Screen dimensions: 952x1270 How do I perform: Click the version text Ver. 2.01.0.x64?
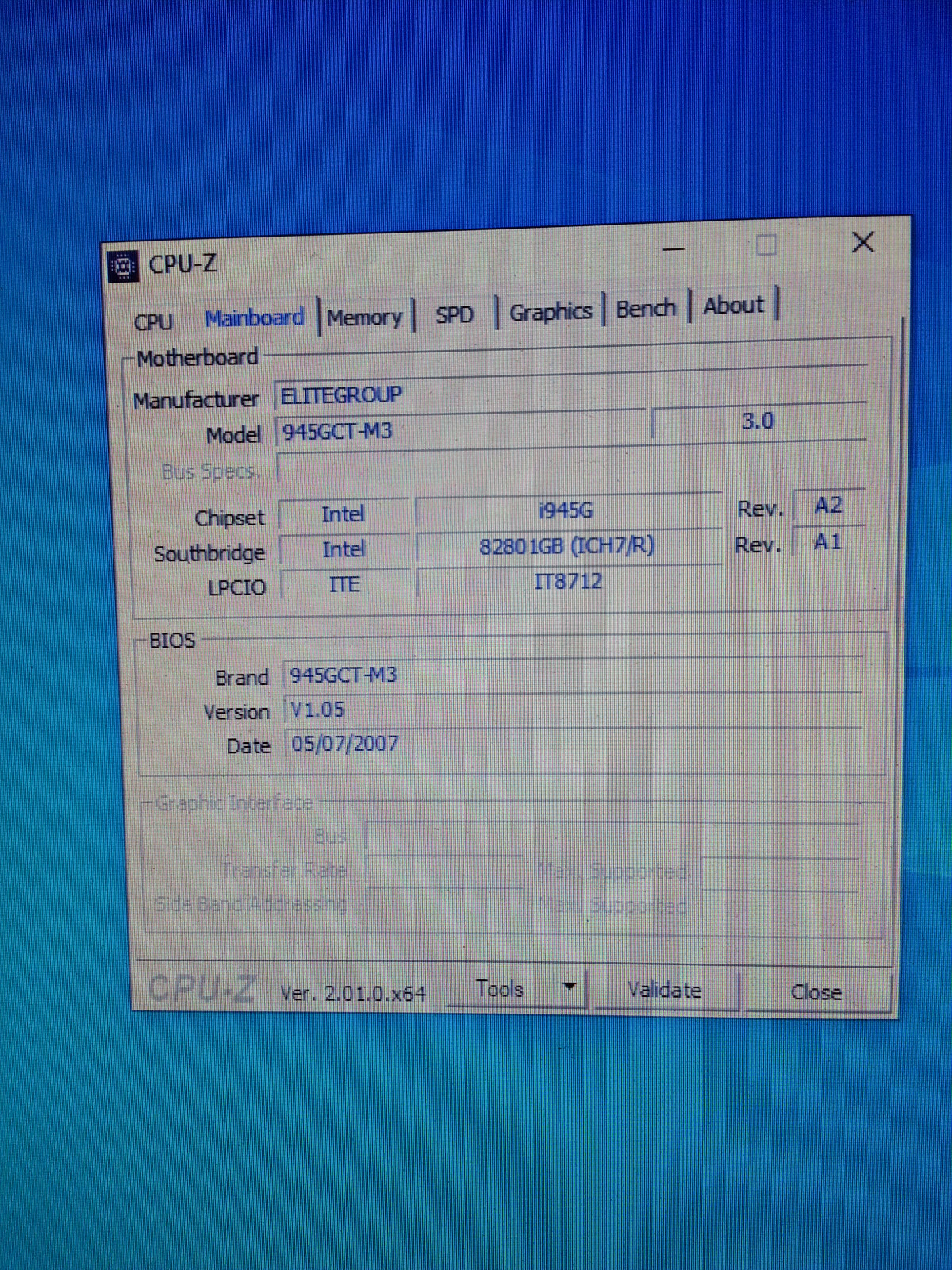(x=353, y=993)
